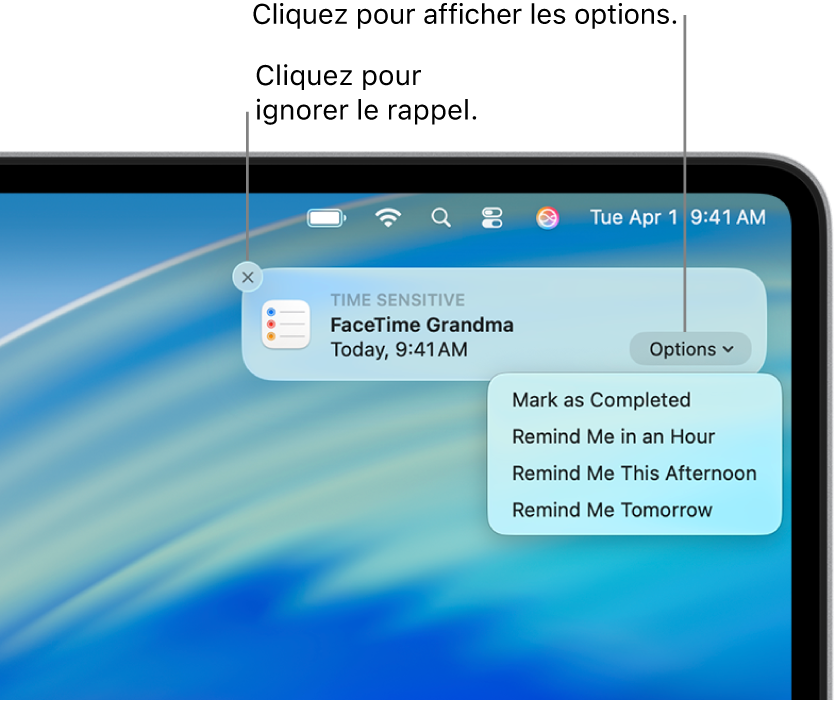The height and width of the screenshot is (702, 835).
Task: Choose "Remind Me Tomorrow"
Action: pos(613,510)
